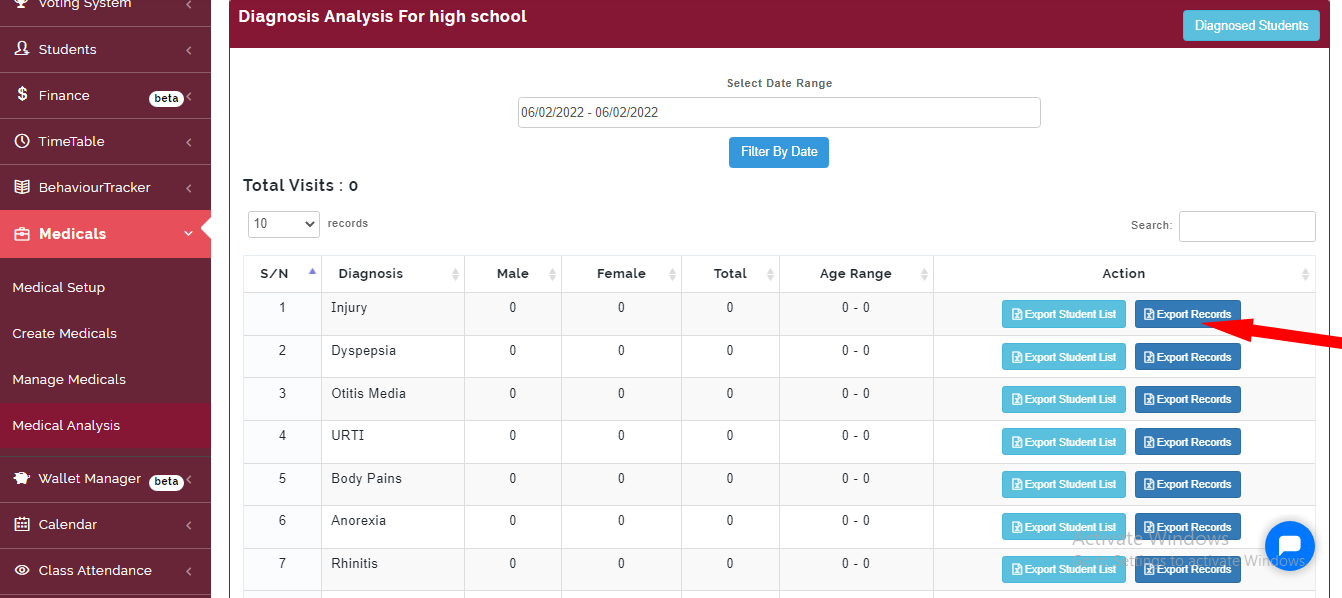Open the Finance sidebar menu
This screenshot has height=598, width=1342.
[x=105, y=95]
